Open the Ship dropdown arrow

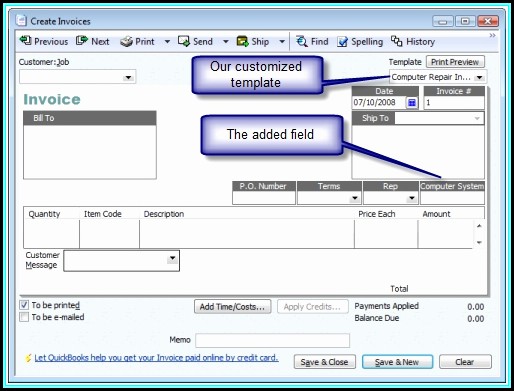[x=282, y=42]
